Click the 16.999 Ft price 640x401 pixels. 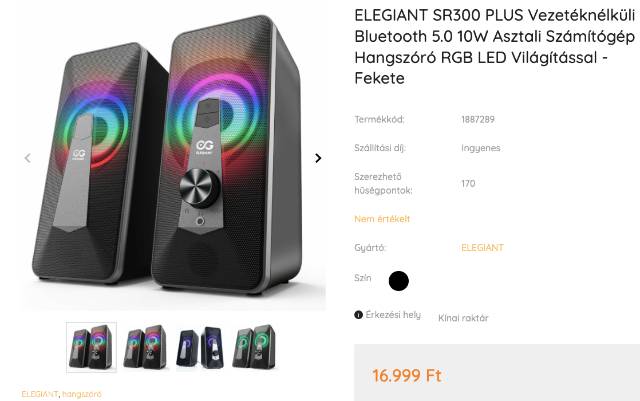407,375
